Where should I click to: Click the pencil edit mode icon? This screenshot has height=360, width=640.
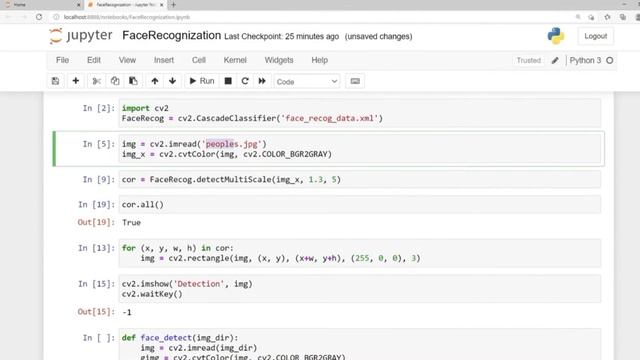[x=555, y=60]
